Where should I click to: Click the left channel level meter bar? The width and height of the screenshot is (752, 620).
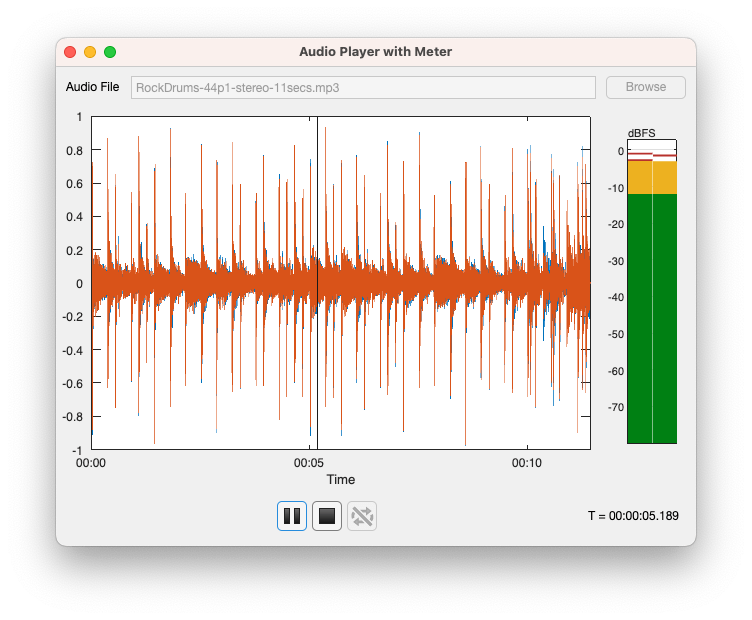[x=639, y=320]
